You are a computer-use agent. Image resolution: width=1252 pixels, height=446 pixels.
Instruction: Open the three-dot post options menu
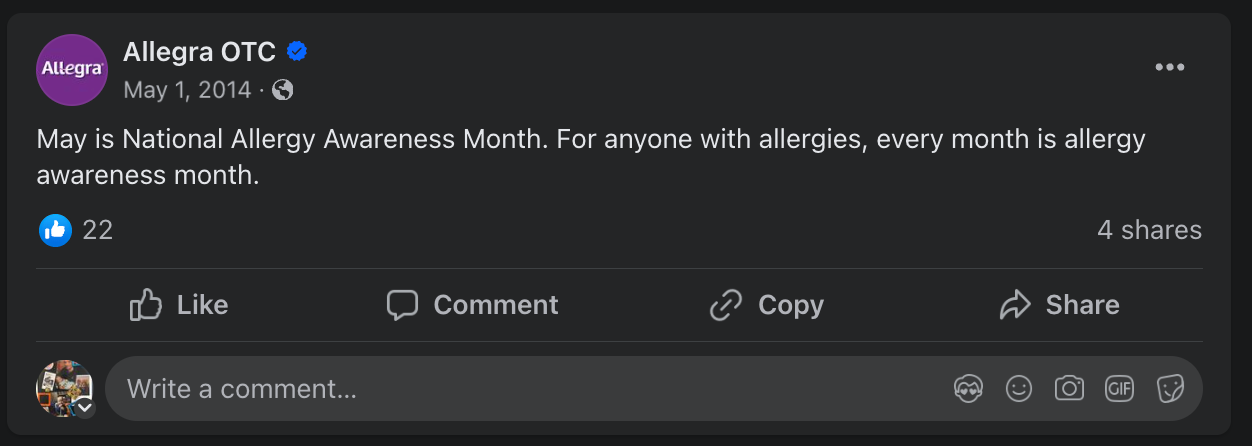[1169, 68]
